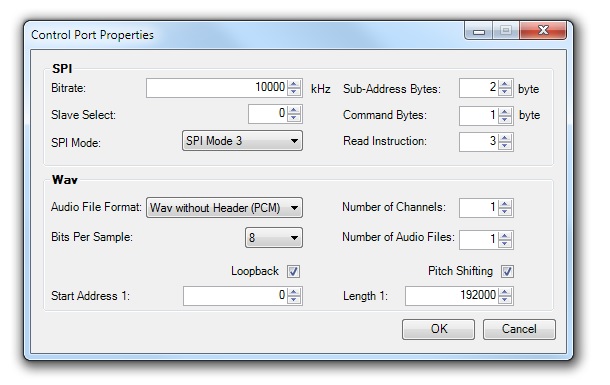Click the SPI group heading
610x385 pixels.
pos(62,69)
